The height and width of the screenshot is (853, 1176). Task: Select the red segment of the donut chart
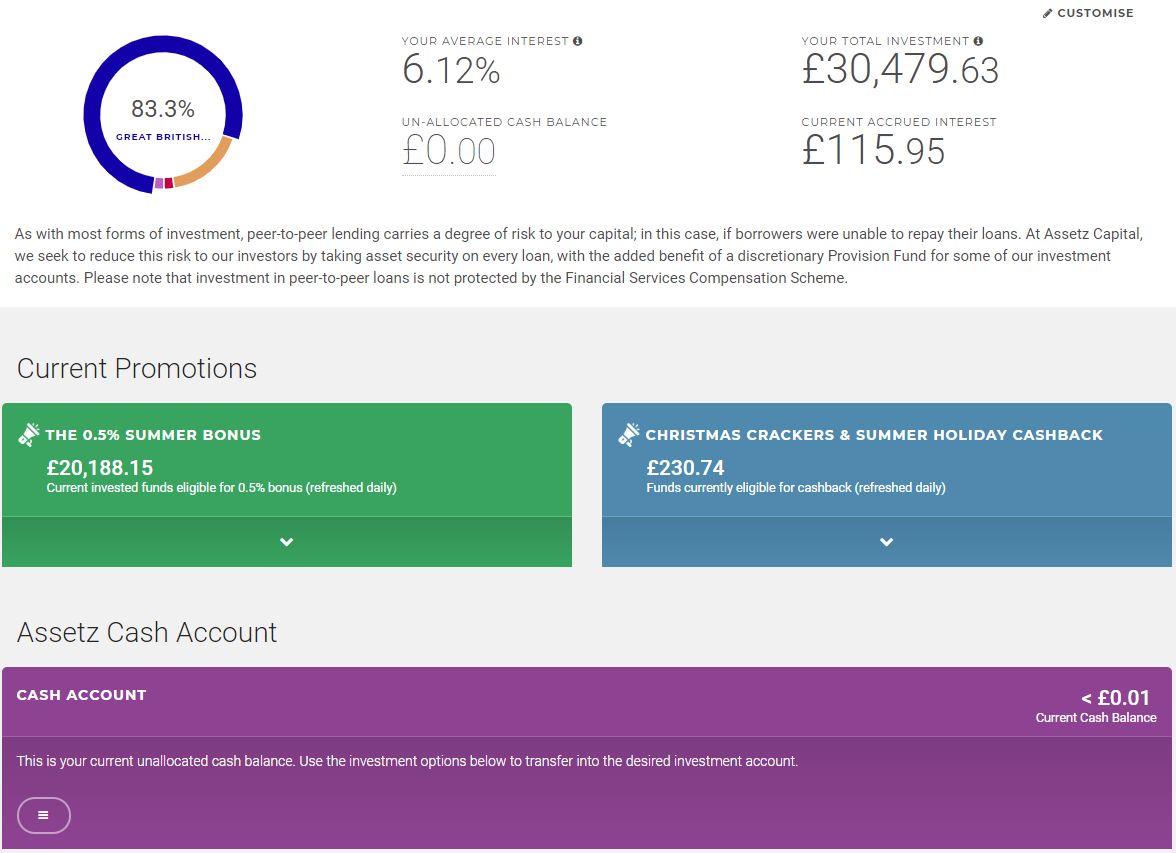[x=169, y=183]
